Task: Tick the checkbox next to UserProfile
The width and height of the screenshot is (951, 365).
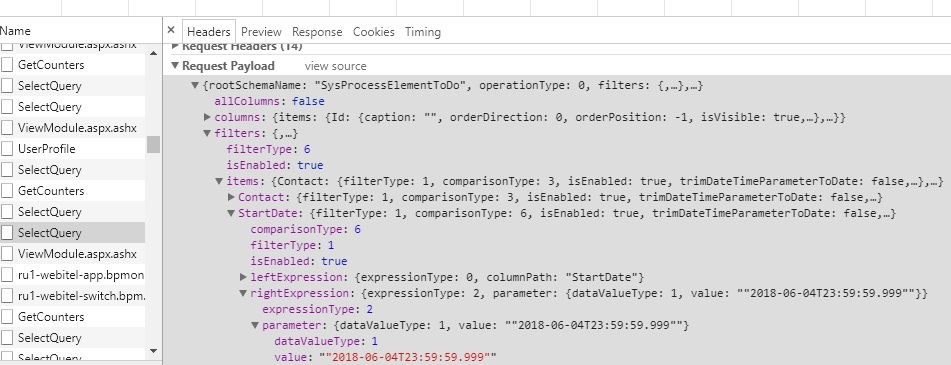Action: pos(7,149)
